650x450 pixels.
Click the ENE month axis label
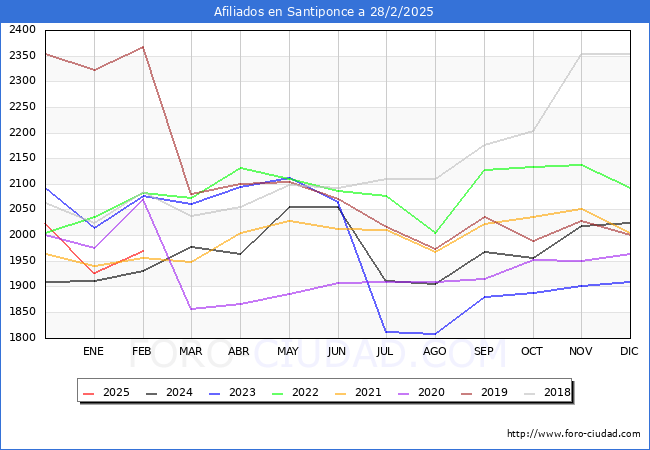pos(93,351)
